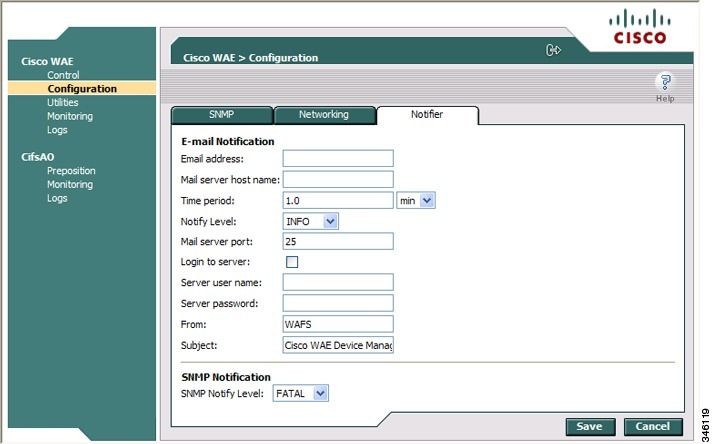712x444 pixels.
Task: Switch to the Networking tab
Action: [324, 114]
